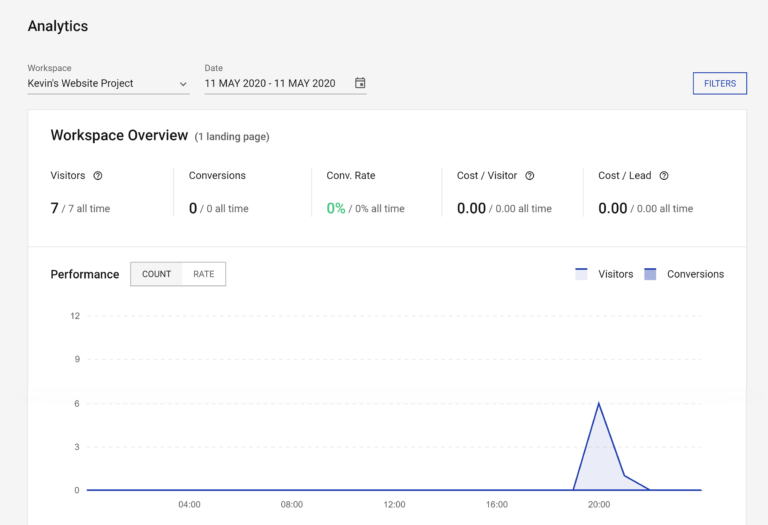Click the y-axis label 9
Screen dimensions: 768x525
tap(77, 359)
